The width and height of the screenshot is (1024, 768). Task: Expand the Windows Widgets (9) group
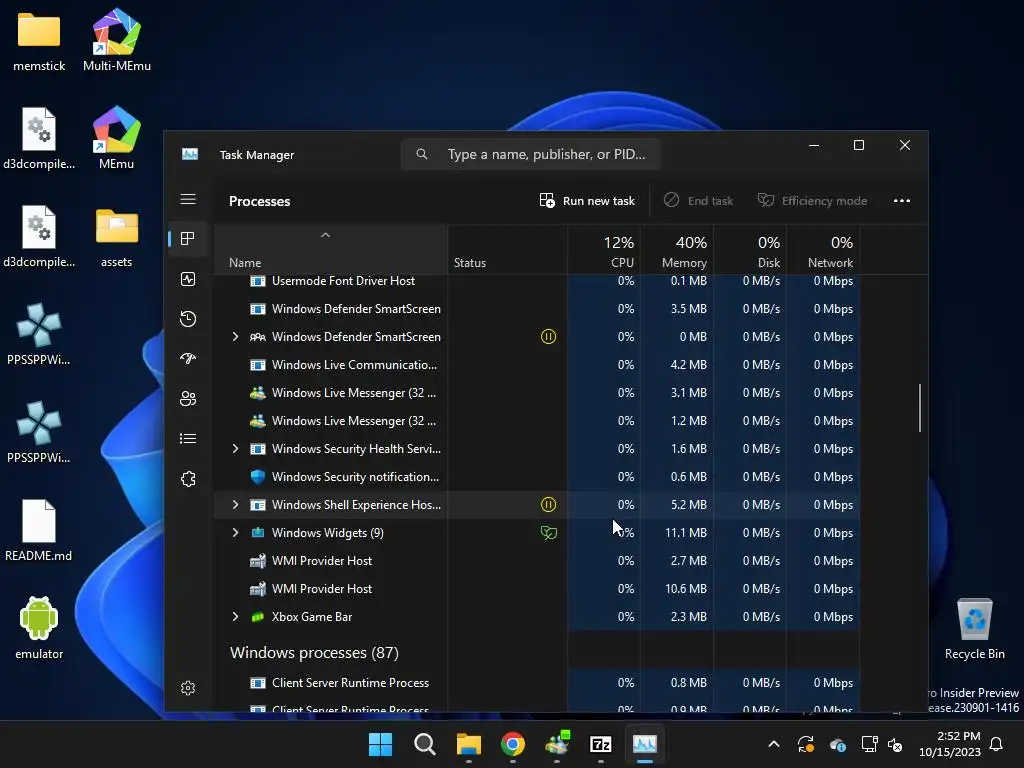click(235, 533)
